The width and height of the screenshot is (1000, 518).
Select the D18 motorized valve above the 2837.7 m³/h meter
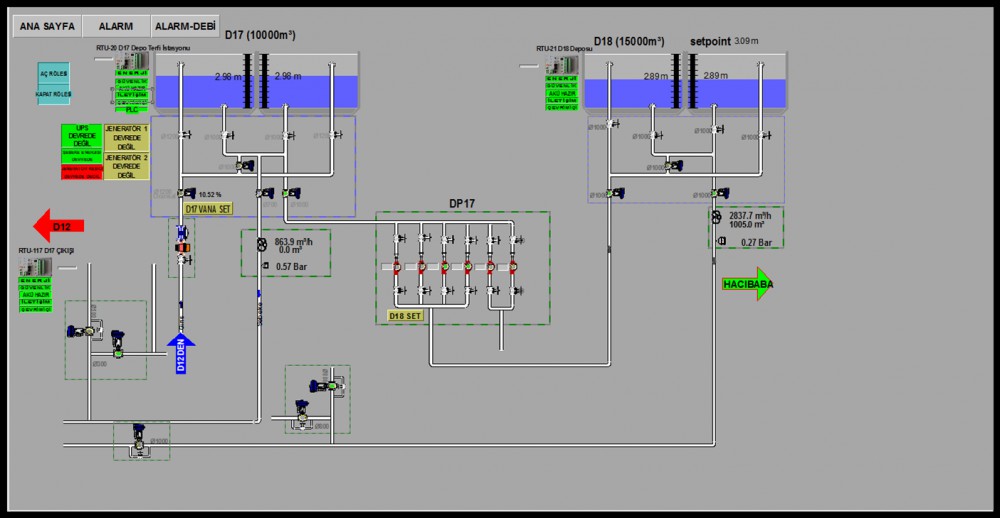[x=722, y=193]
